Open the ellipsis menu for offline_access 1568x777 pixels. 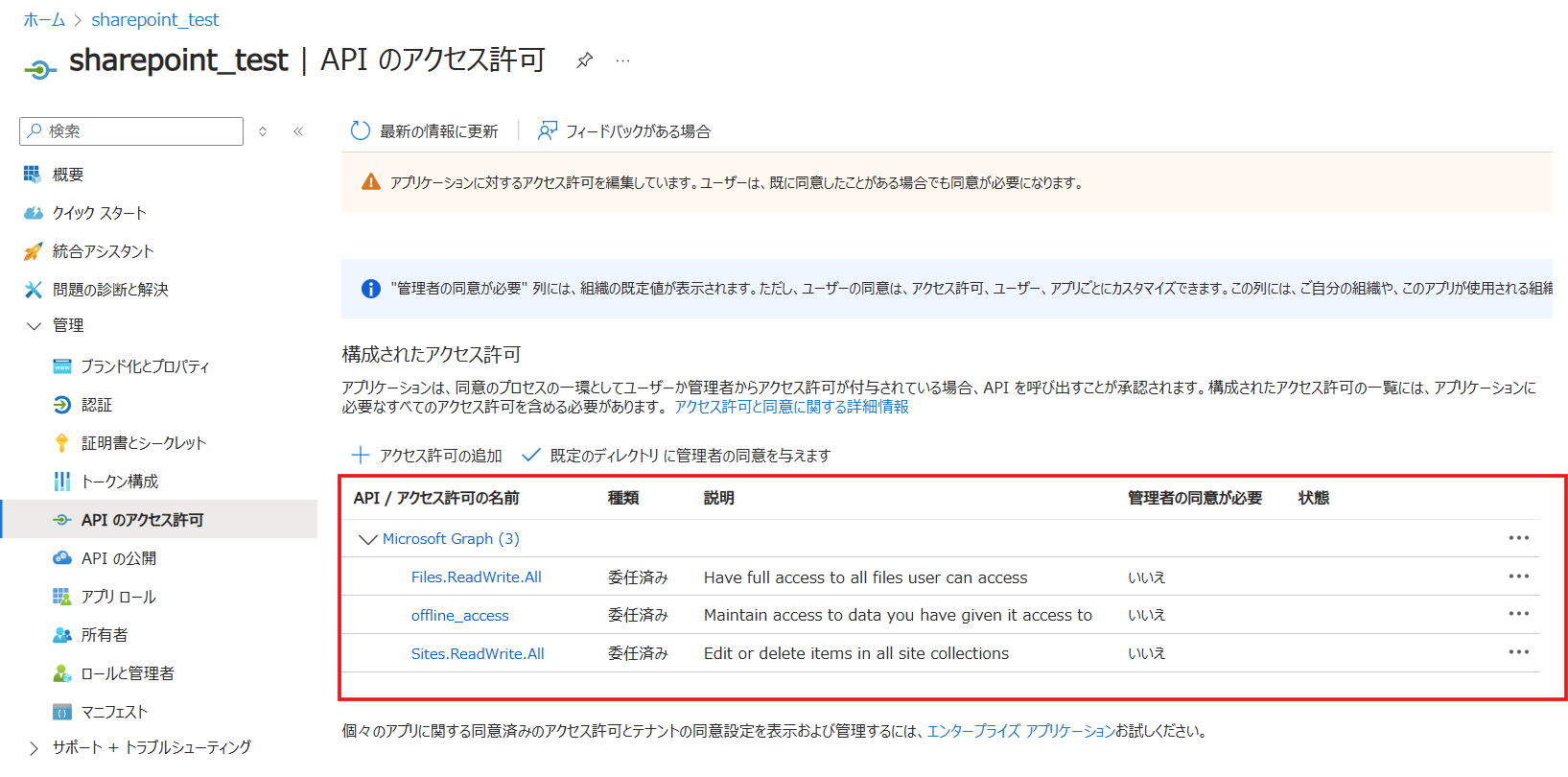1518,614
